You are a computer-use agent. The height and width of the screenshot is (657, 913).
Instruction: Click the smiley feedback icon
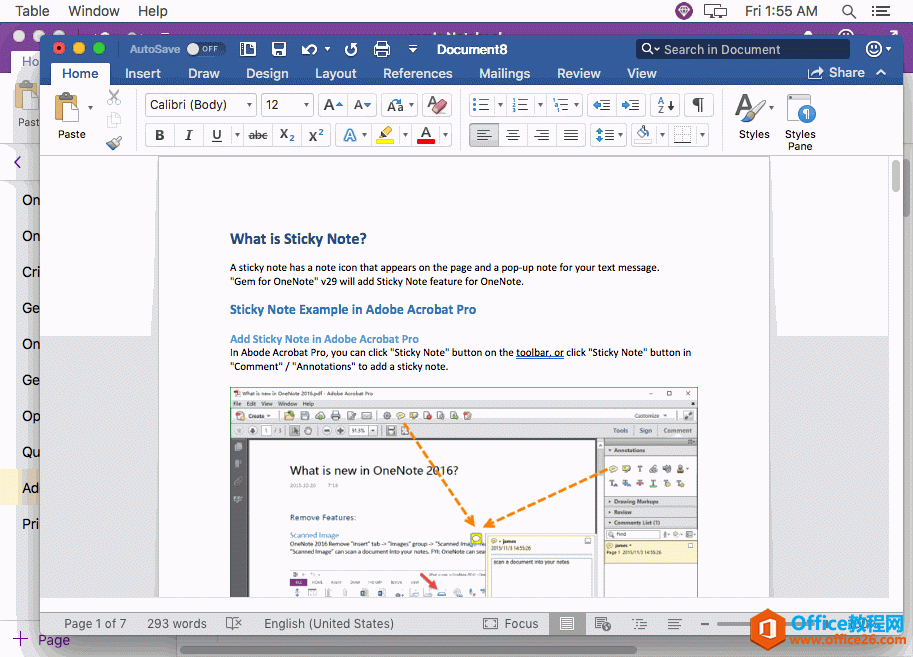click(x=873, y=50)
